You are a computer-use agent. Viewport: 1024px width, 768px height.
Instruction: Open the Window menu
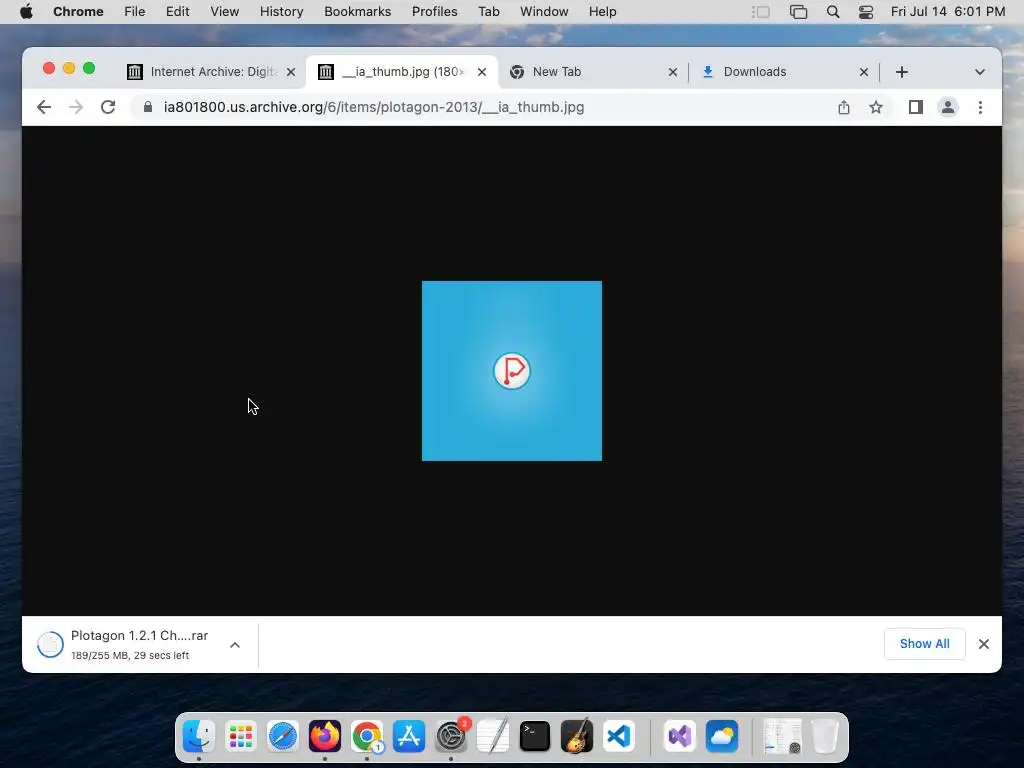pos(544,12)
